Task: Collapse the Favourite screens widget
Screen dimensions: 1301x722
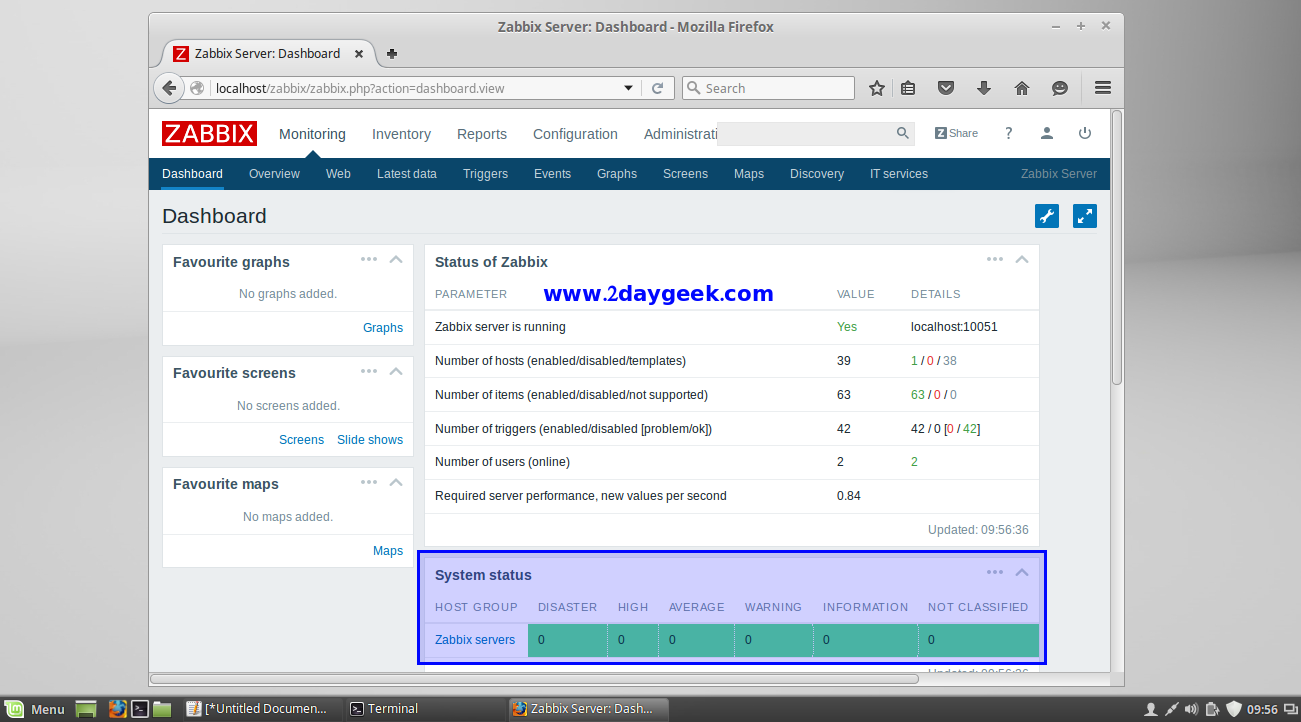Action: (x=396, y=370)
